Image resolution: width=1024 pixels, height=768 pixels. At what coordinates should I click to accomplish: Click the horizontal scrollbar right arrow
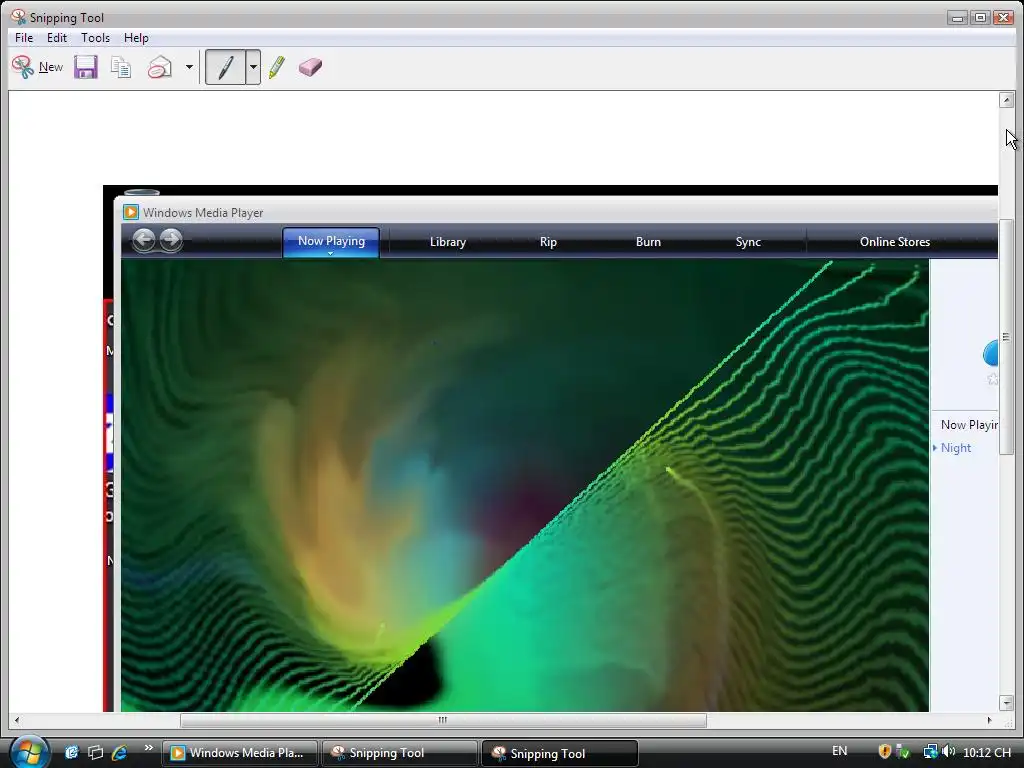989,720
